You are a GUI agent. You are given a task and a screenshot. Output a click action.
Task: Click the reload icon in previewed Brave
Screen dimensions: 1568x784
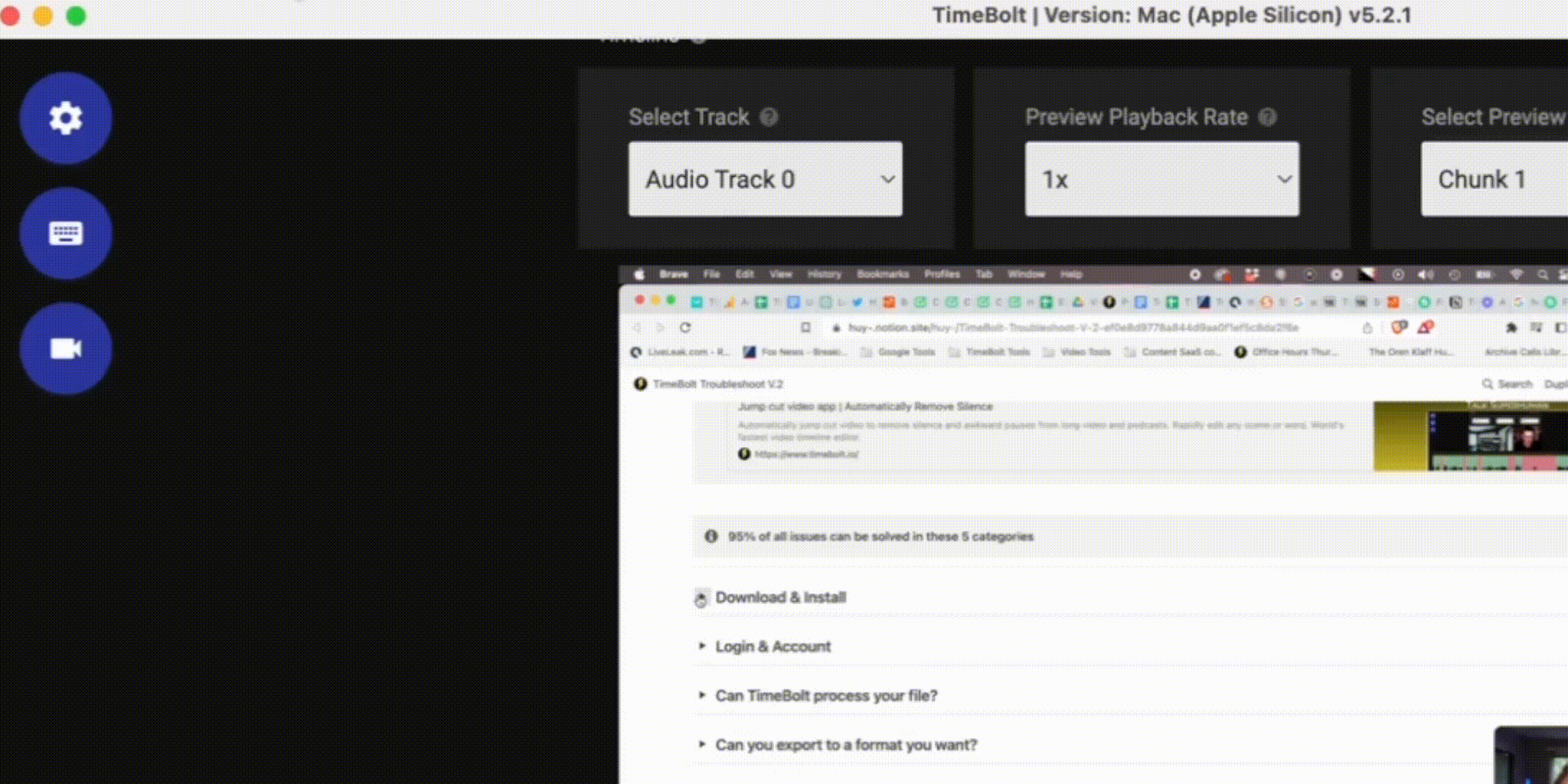tap(685, 328)
